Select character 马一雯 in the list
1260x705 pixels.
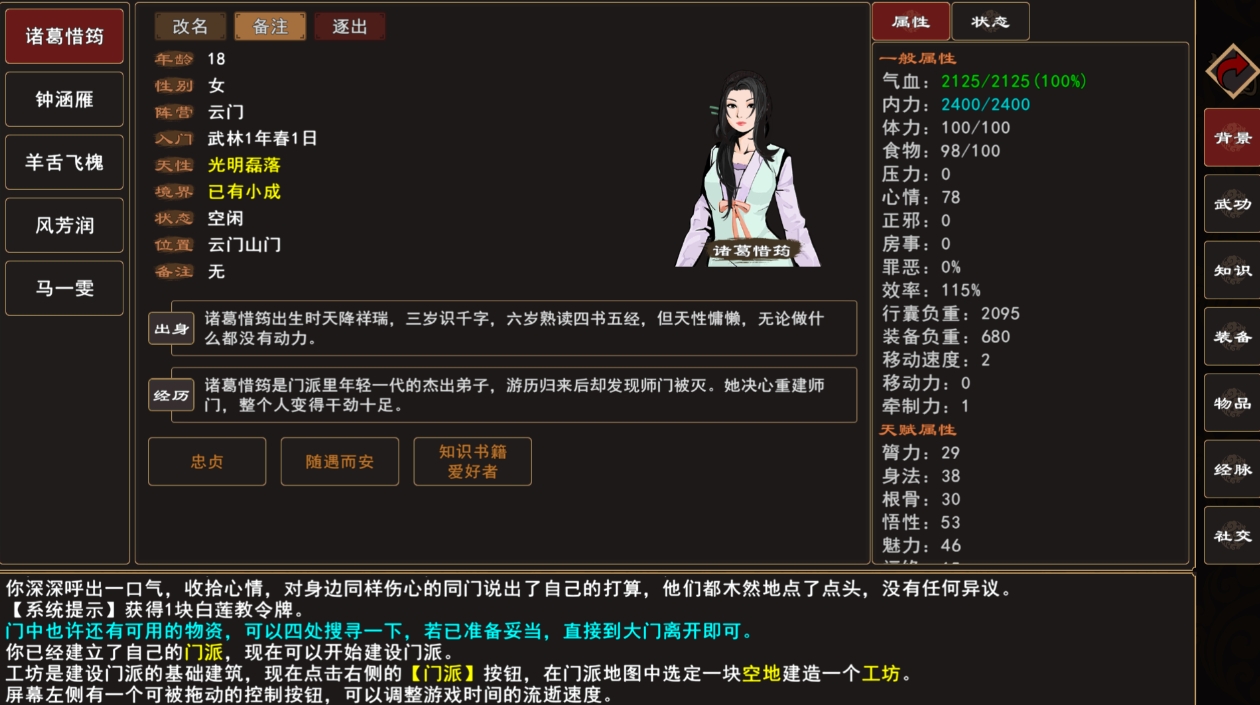coord(65,288)
